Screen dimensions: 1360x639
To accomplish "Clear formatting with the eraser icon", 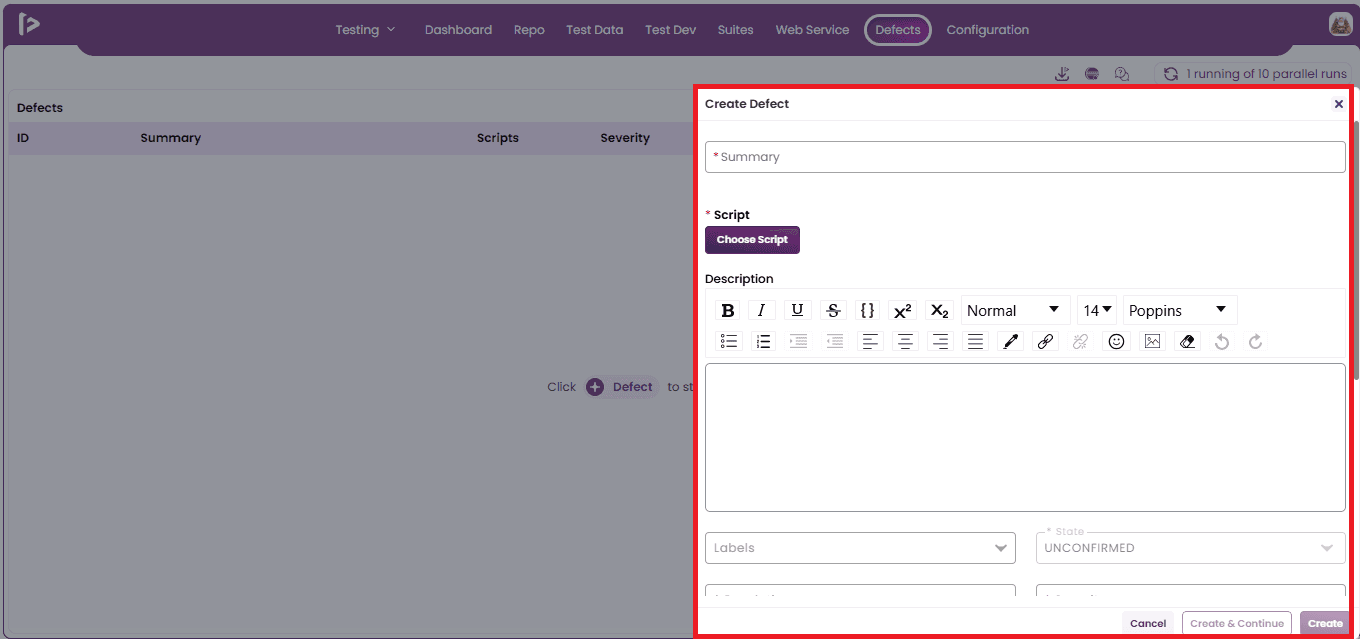I will point(1187,341).
